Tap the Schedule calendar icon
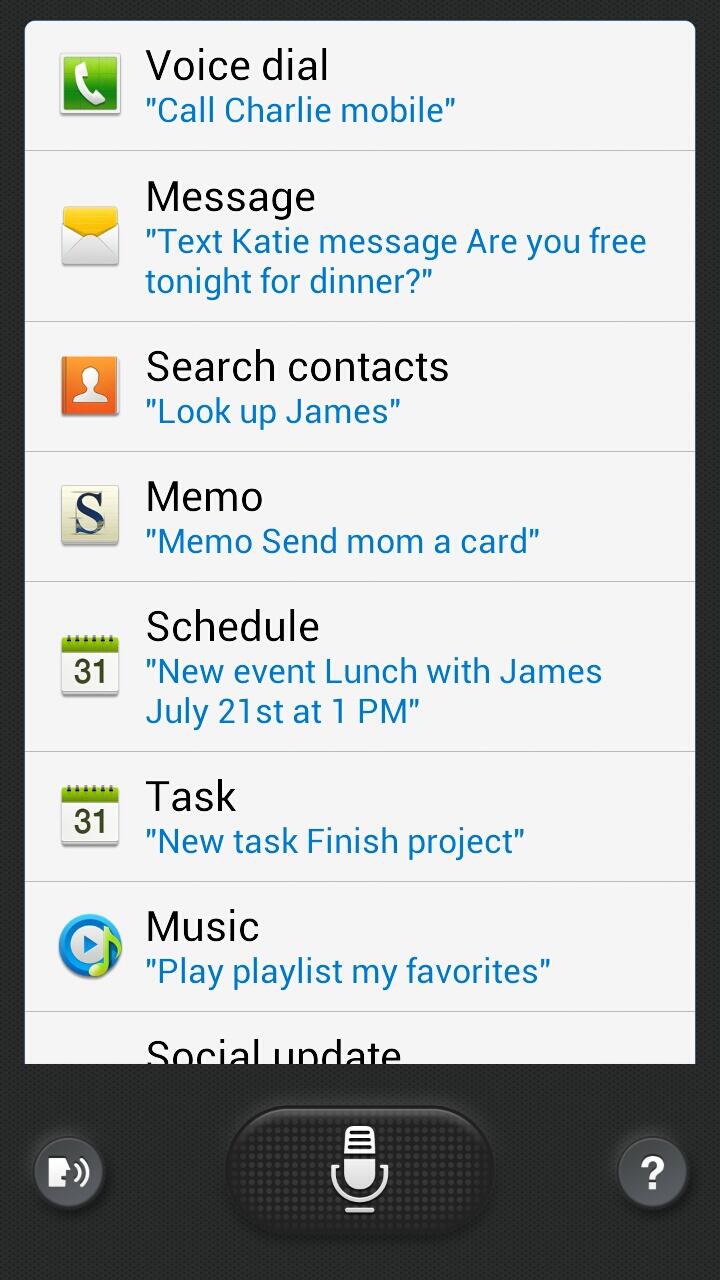The image size is (720, 1280). tap(90, 666)
